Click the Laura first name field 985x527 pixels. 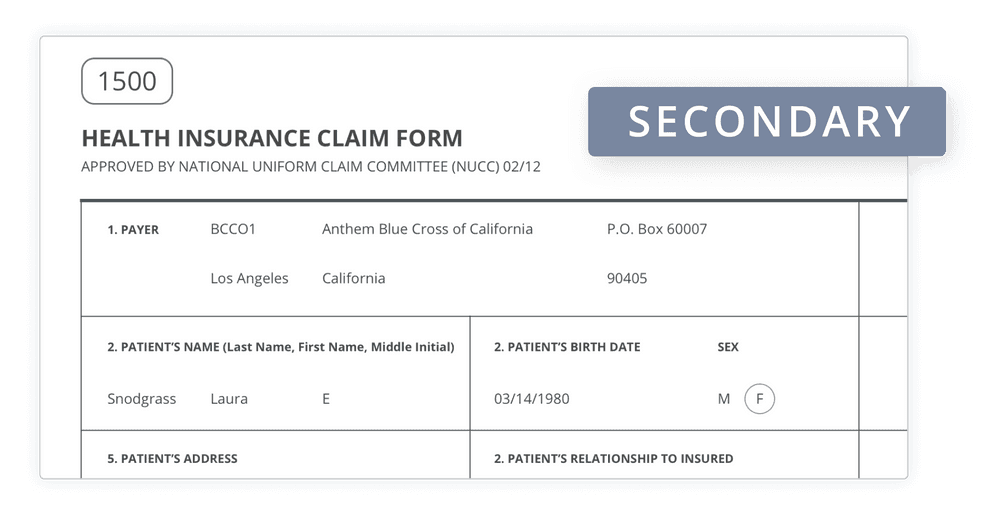click(229, 399)
